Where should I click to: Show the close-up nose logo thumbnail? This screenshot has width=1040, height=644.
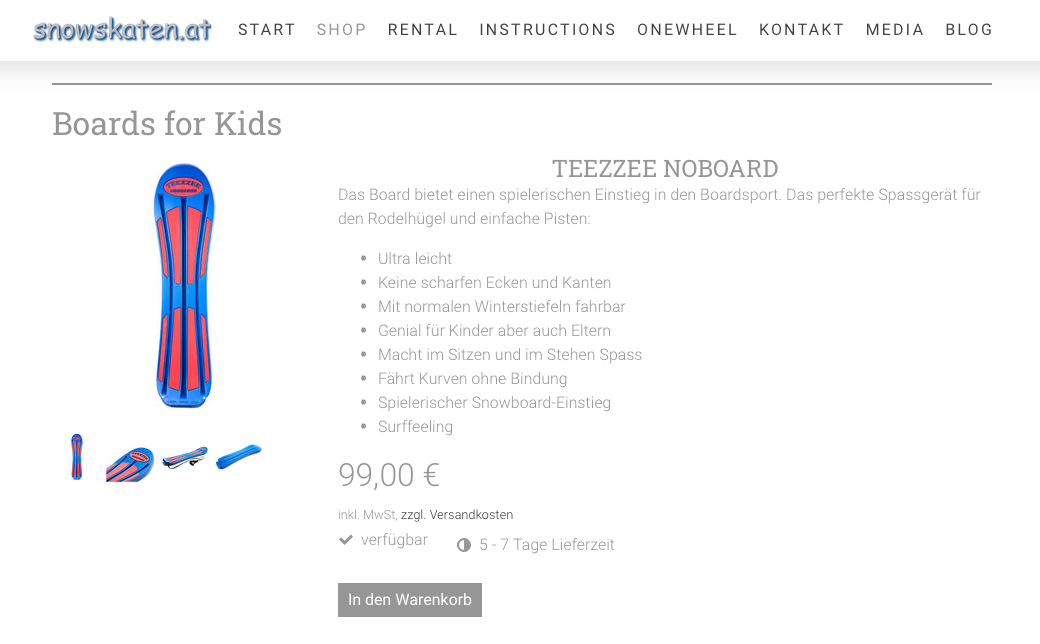pos(130,463)
